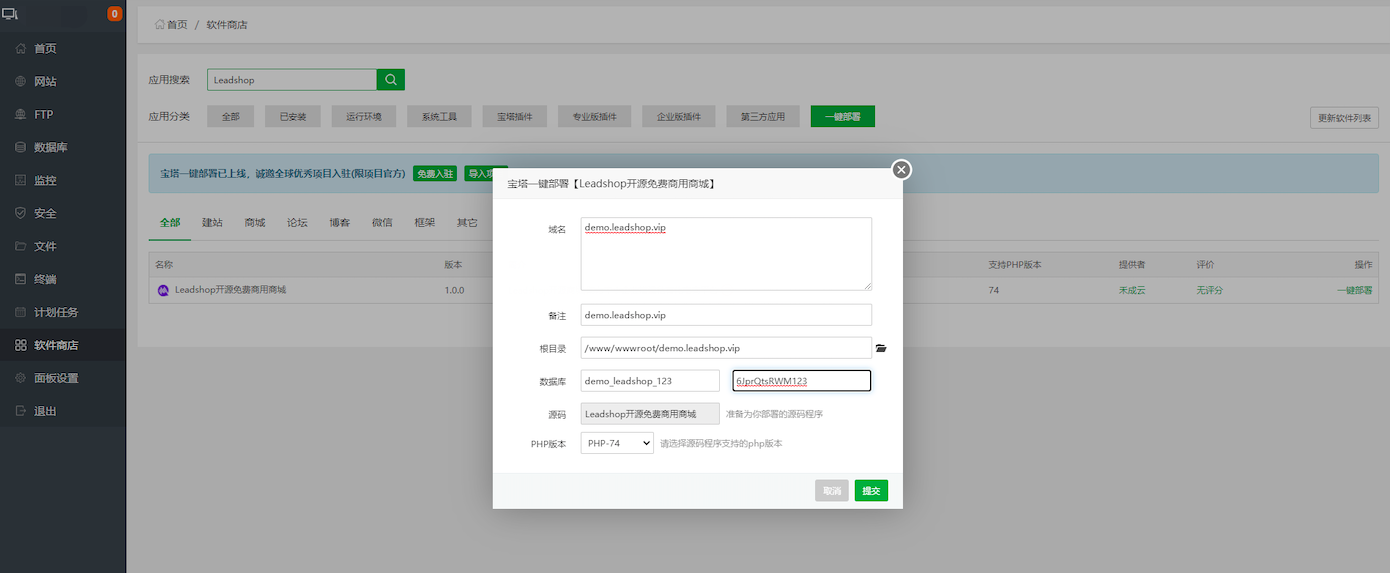Click 首页 breadcrumb link
The image size is (1390, 573).
pos(177,24)
